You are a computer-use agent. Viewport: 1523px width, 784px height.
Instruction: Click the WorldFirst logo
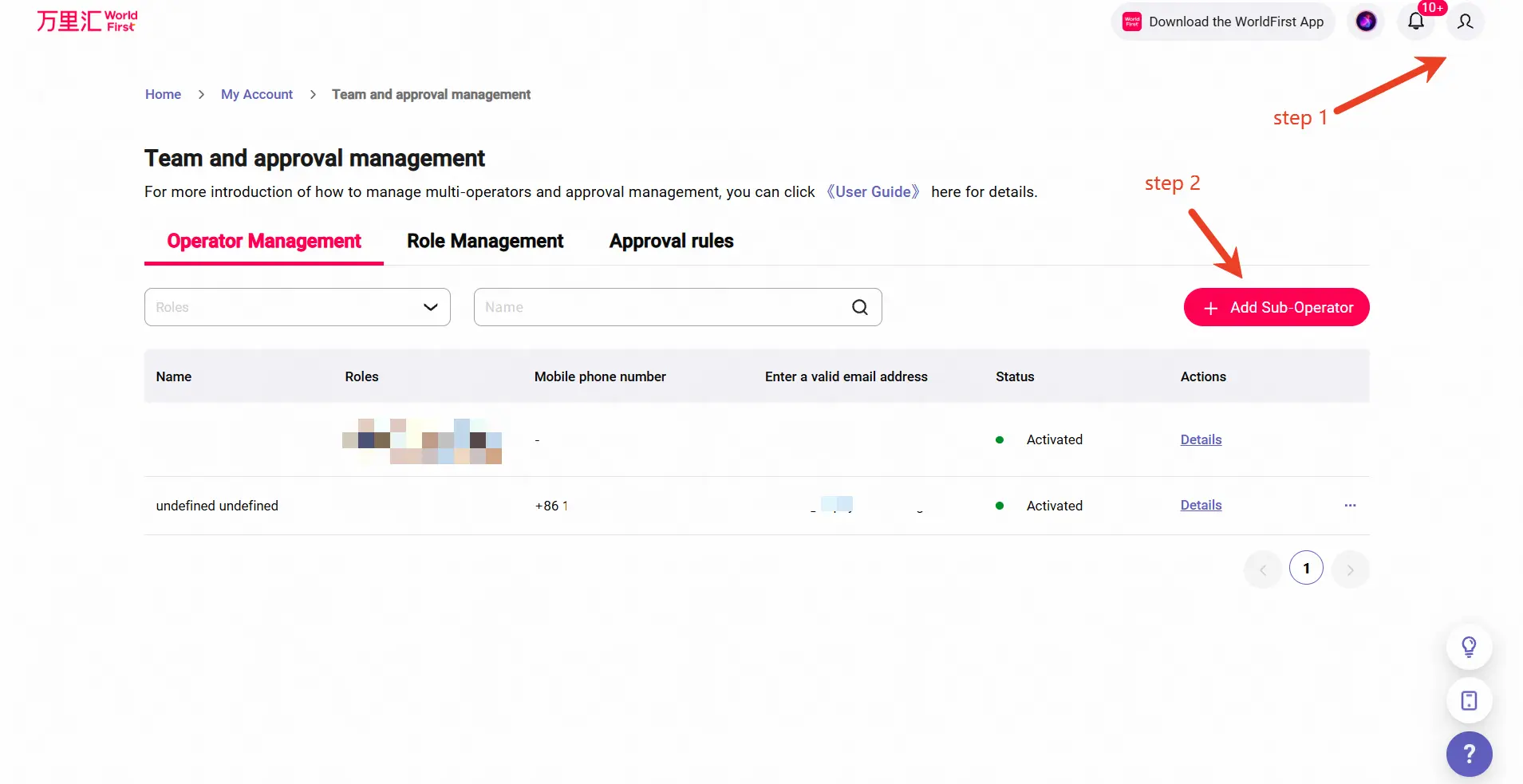tap(87, 21)
